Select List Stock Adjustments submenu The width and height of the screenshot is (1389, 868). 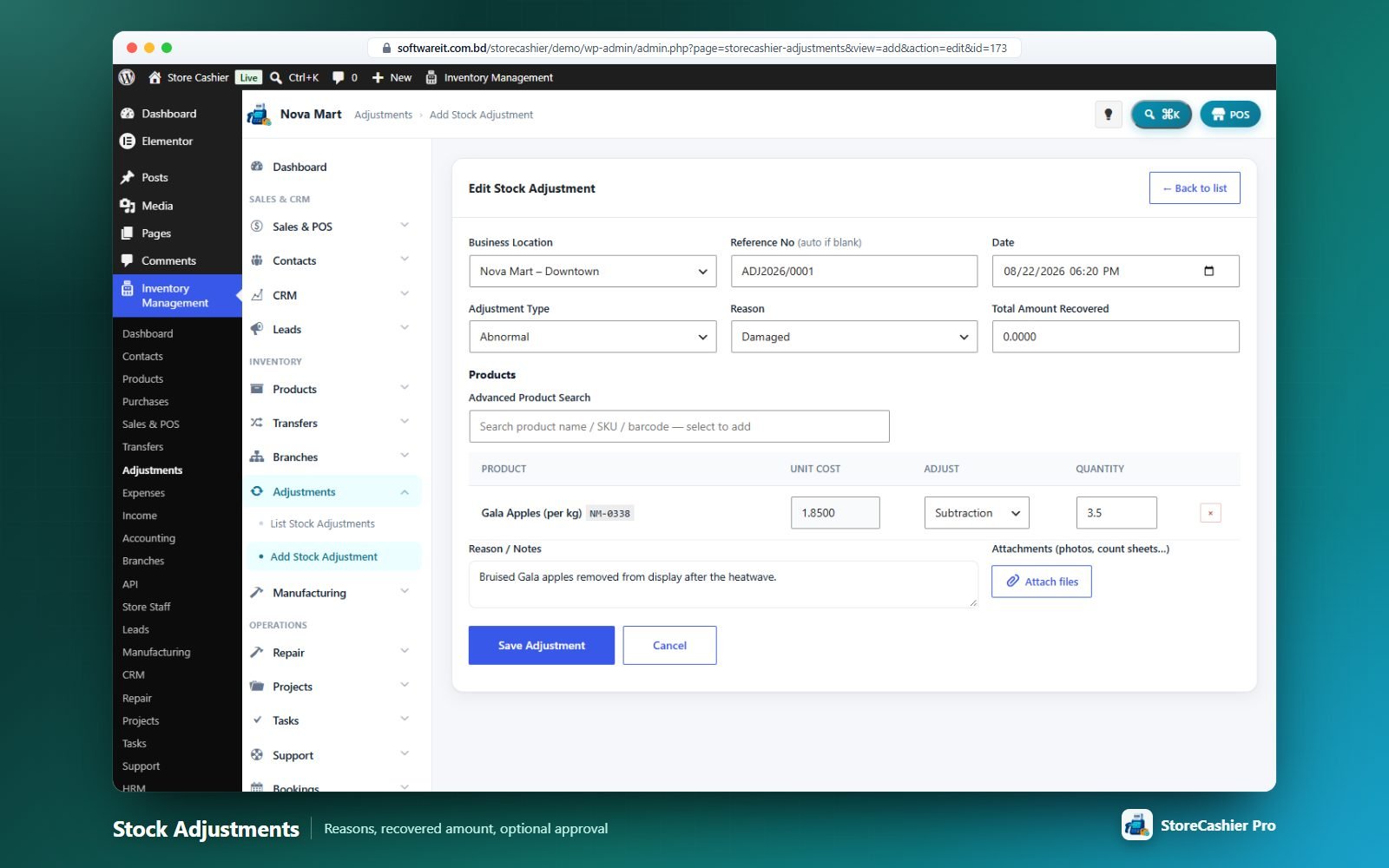pyautogui.click(x=322, y=523)
